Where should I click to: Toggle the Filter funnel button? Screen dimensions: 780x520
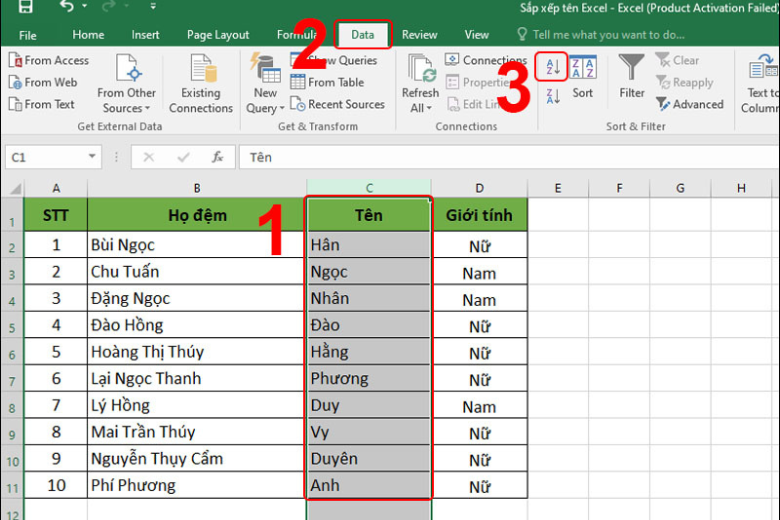tap(631, 77)
